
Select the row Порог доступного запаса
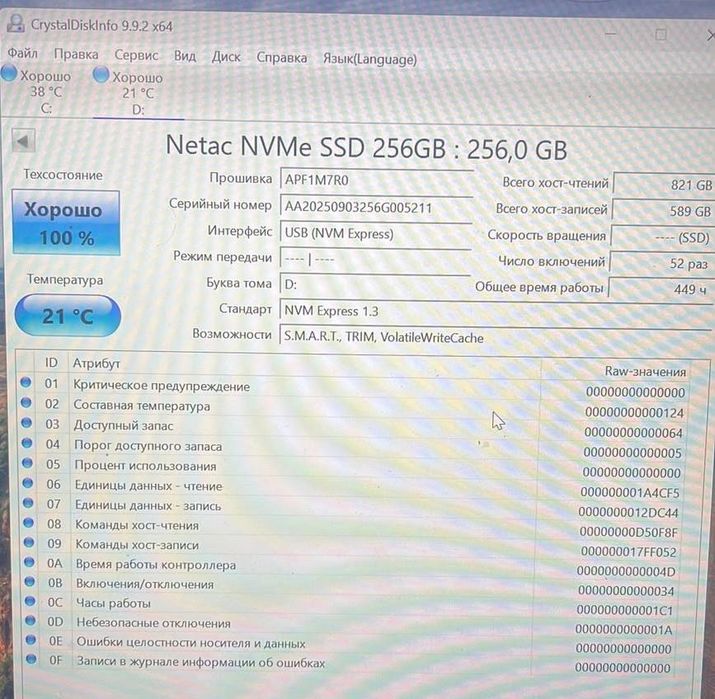coord(353,447)
